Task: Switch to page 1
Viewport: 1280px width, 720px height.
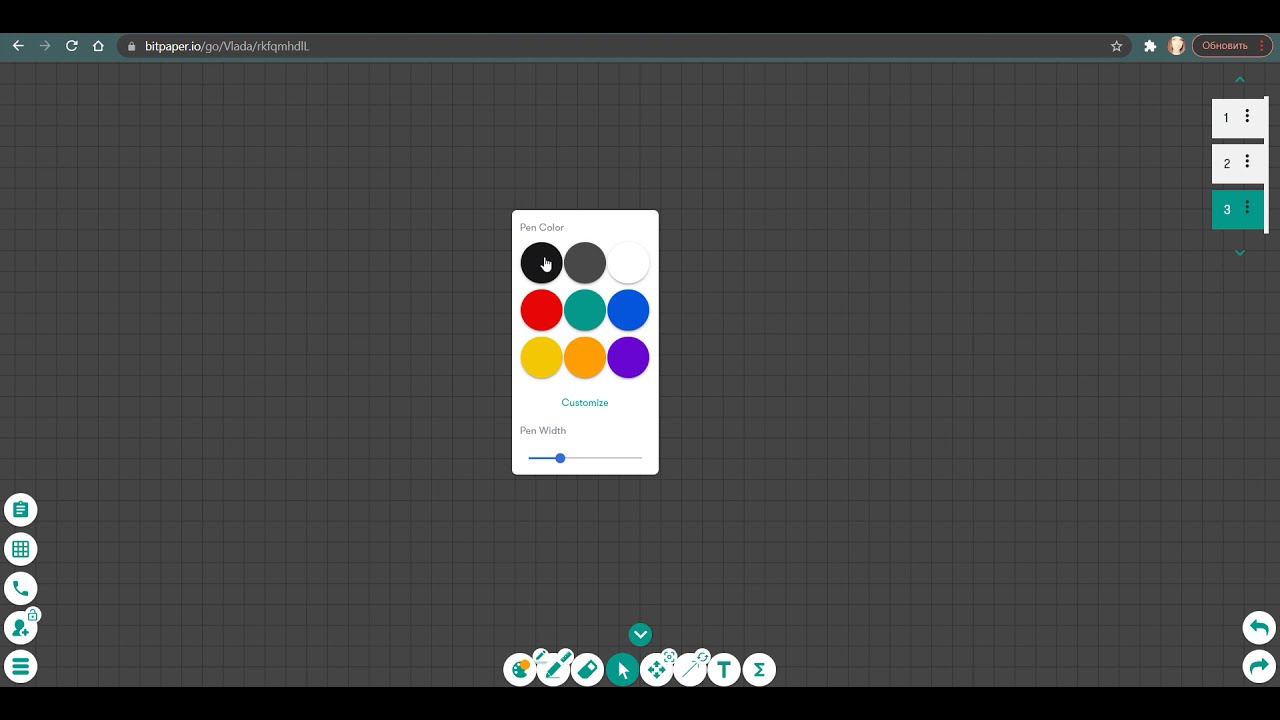Action: 1226,118
